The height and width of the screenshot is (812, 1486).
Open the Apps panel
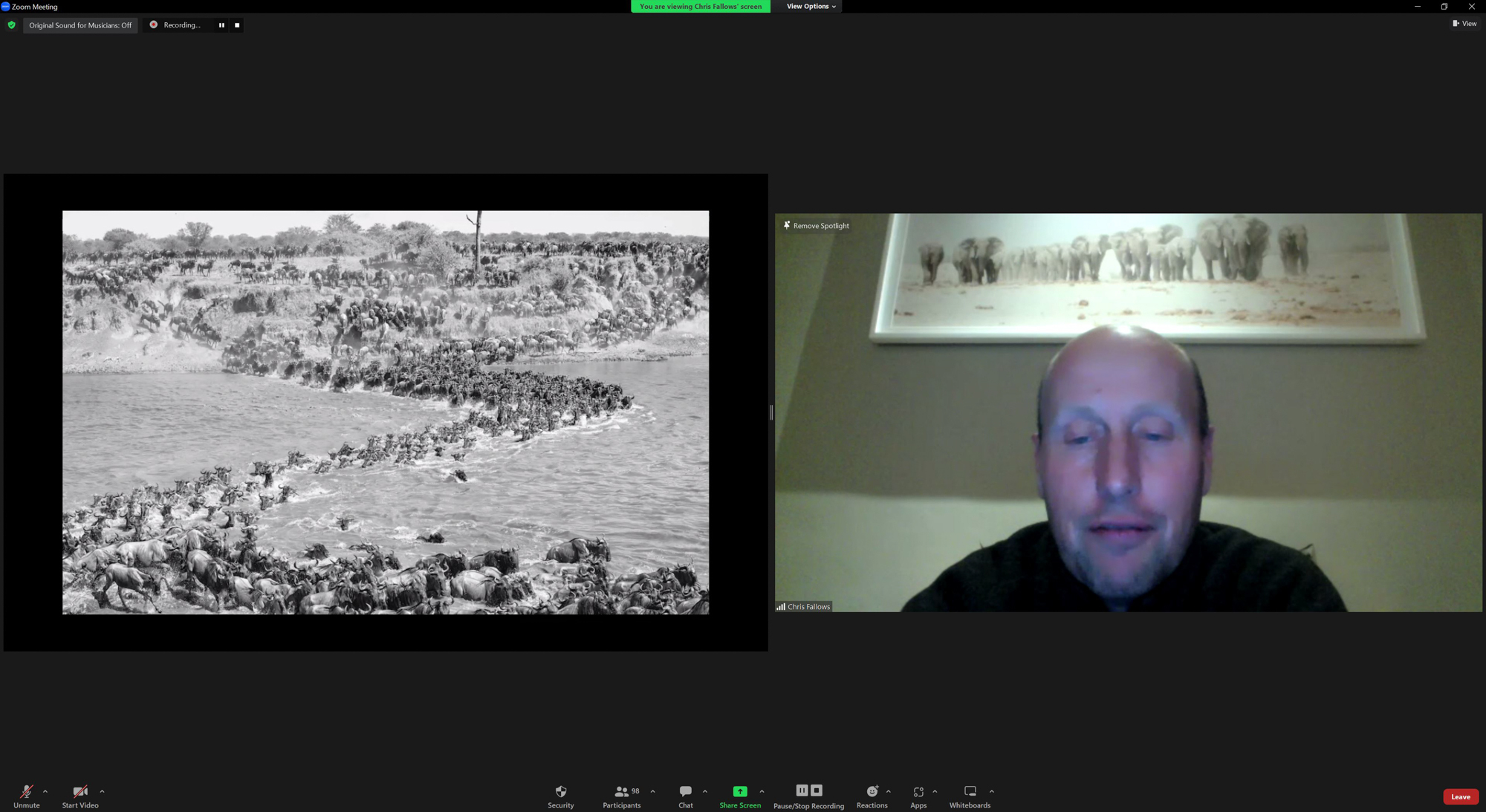(x=918, y=796)
